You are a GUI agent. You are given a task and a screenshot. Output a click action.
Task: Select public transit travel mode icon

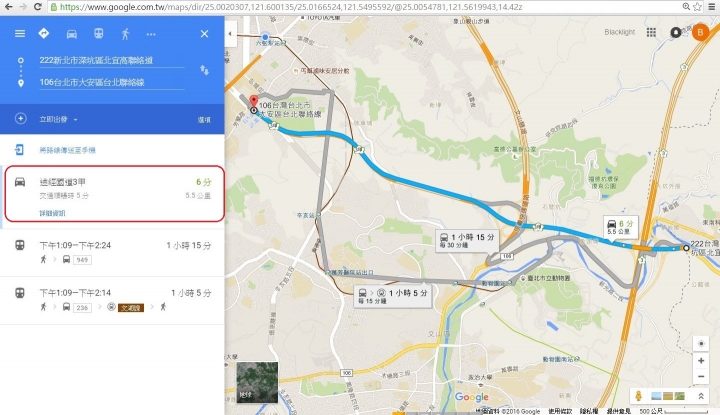pyautogui.click(x=99, y=34)
